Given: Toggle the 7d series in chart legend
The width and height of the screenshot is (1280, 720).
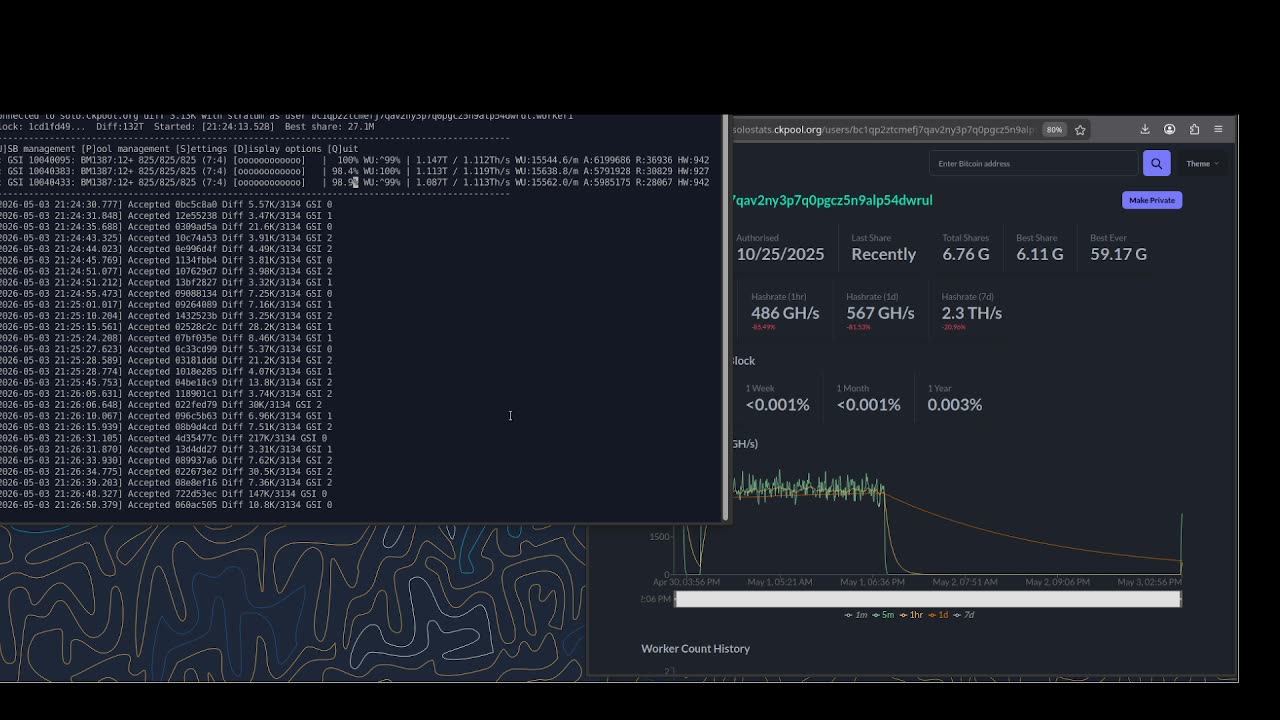Looking at the screenshot, I should point(963,615).
